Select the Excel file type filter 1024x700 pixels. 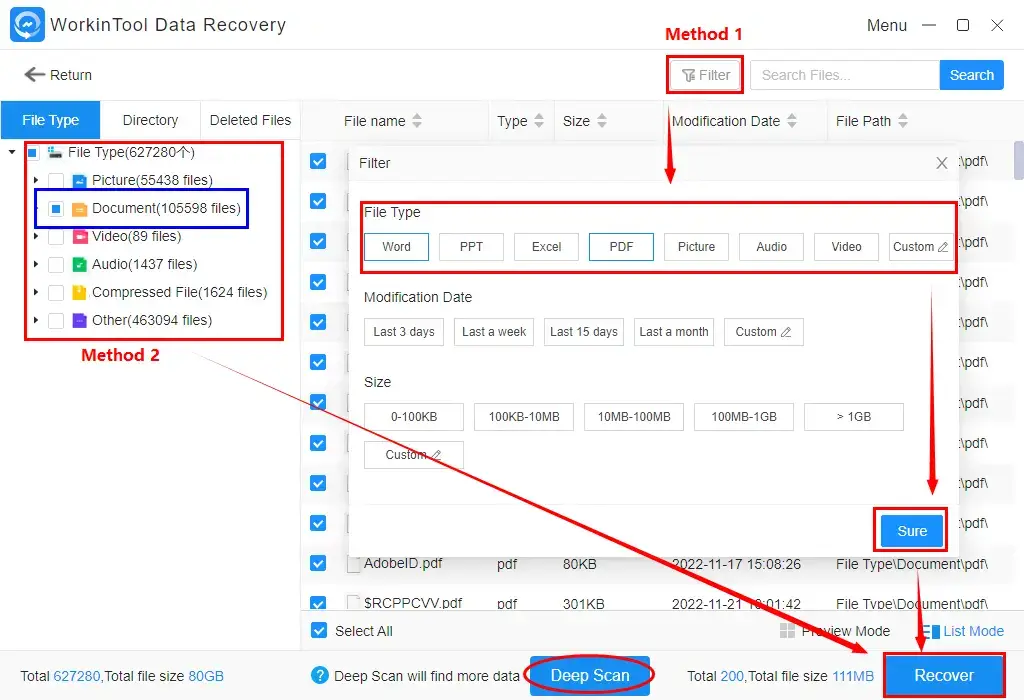(x=546, y=247)
